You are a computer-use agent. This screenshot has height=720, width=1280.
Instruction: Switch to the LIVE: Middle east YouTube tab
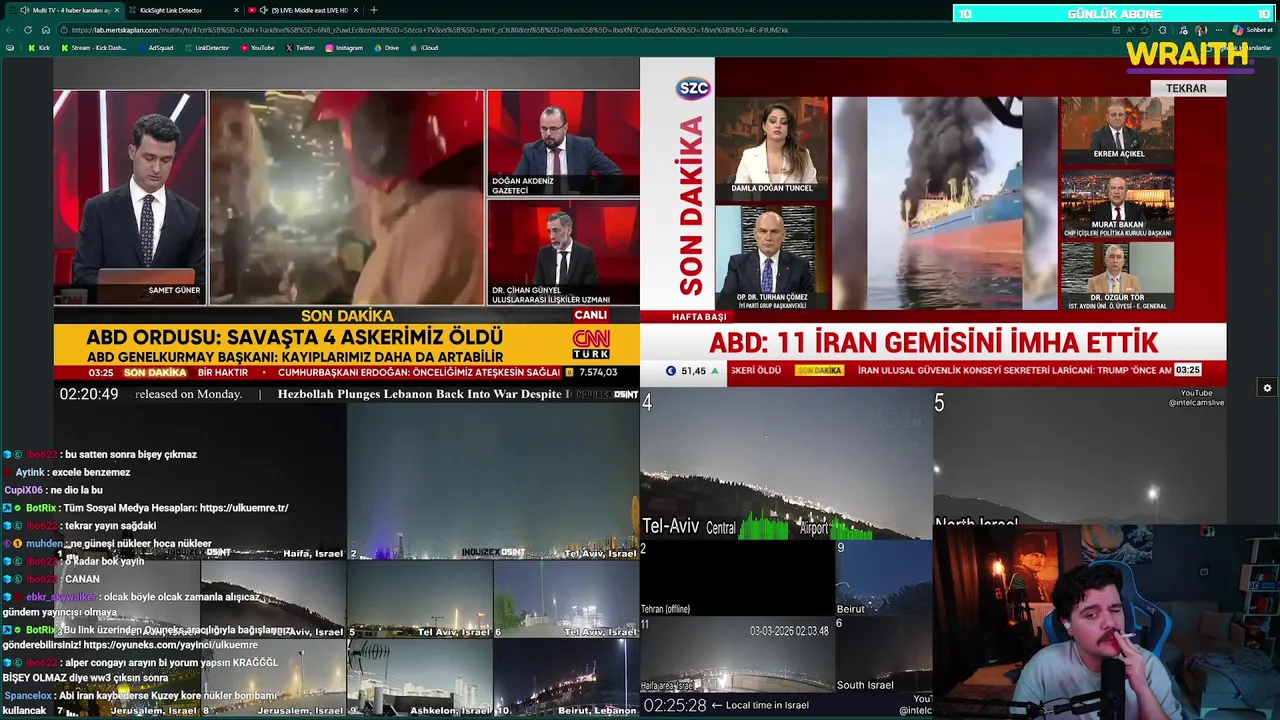pos(304,10)
